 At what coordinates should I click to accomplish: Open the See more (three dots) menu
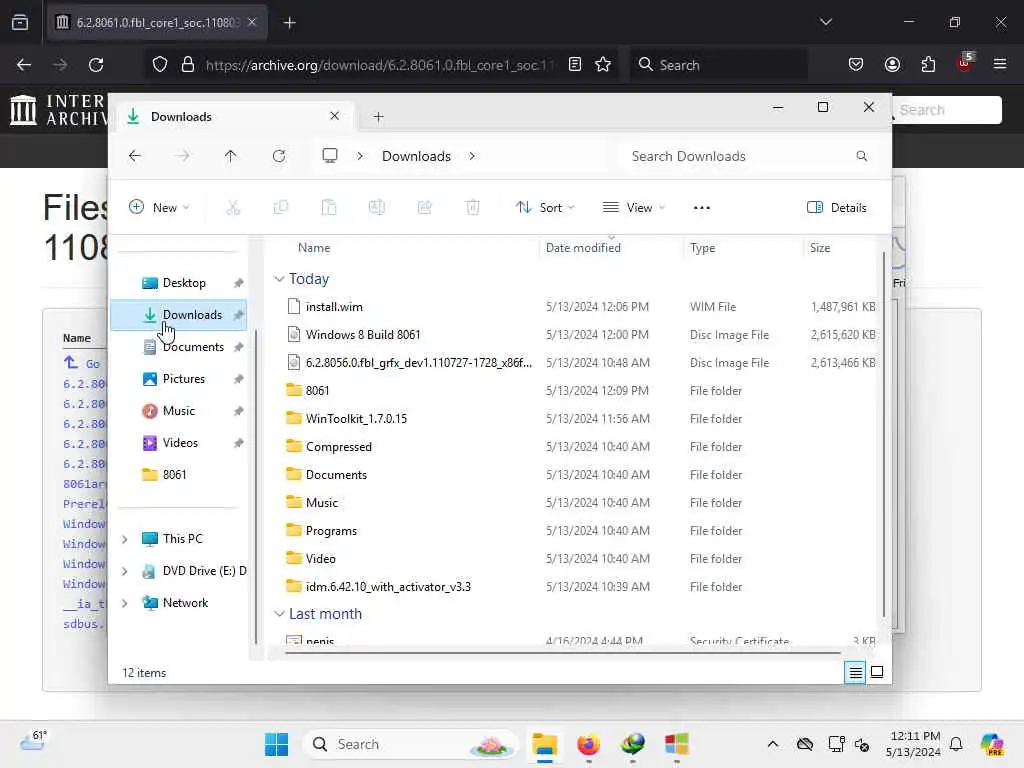point(701,208)
